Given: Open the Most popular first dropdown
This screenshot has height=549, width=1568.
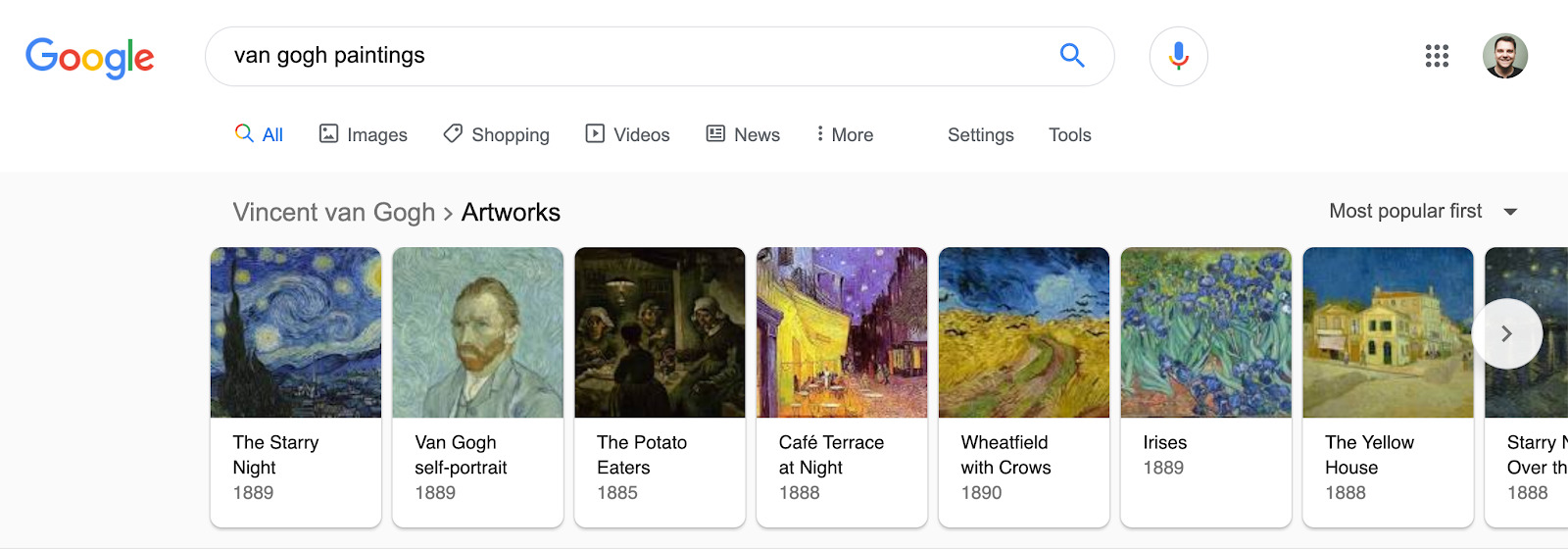Looking at the screenshot, I should coord(1422,212).
